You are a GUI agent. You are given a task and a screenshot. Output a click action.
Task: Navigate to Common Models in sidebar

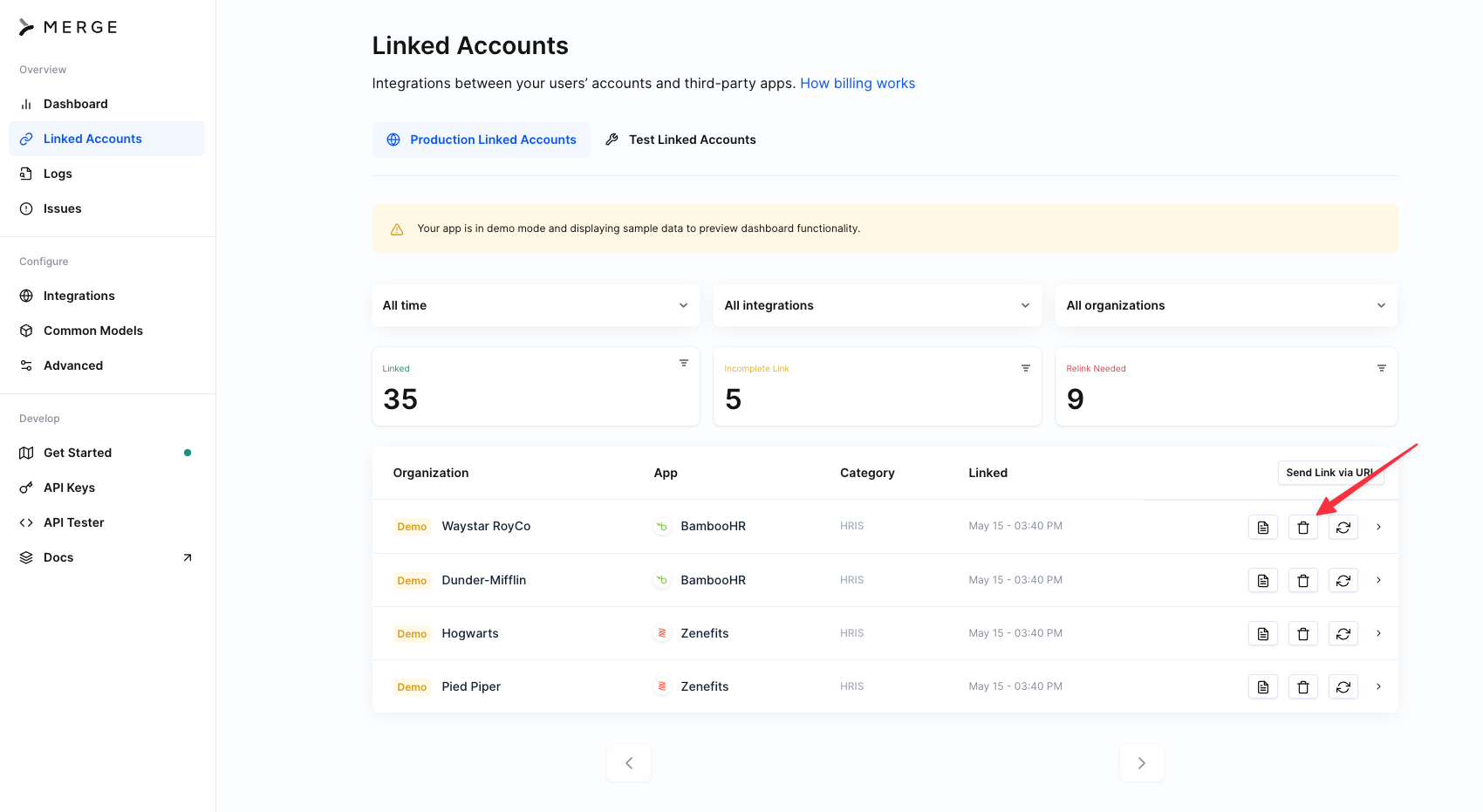[x=92, y=331]
